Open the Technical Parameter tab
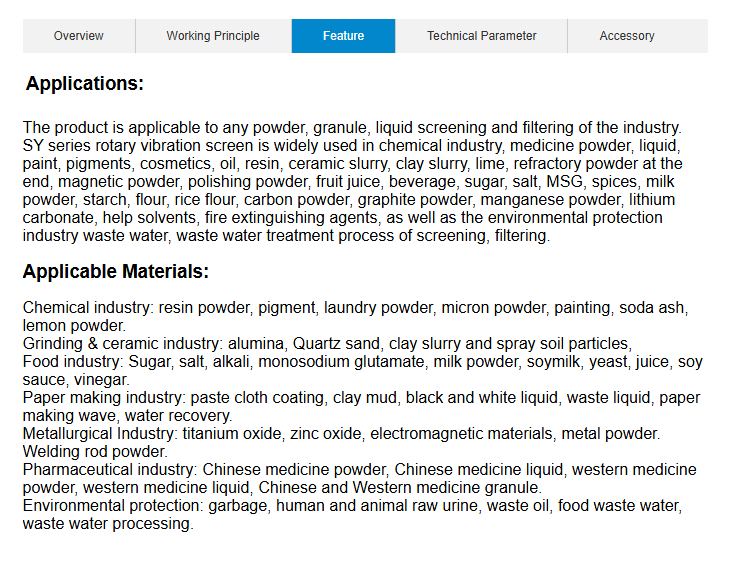The width and height of the screenshot is (729, 568). [481, 36]
